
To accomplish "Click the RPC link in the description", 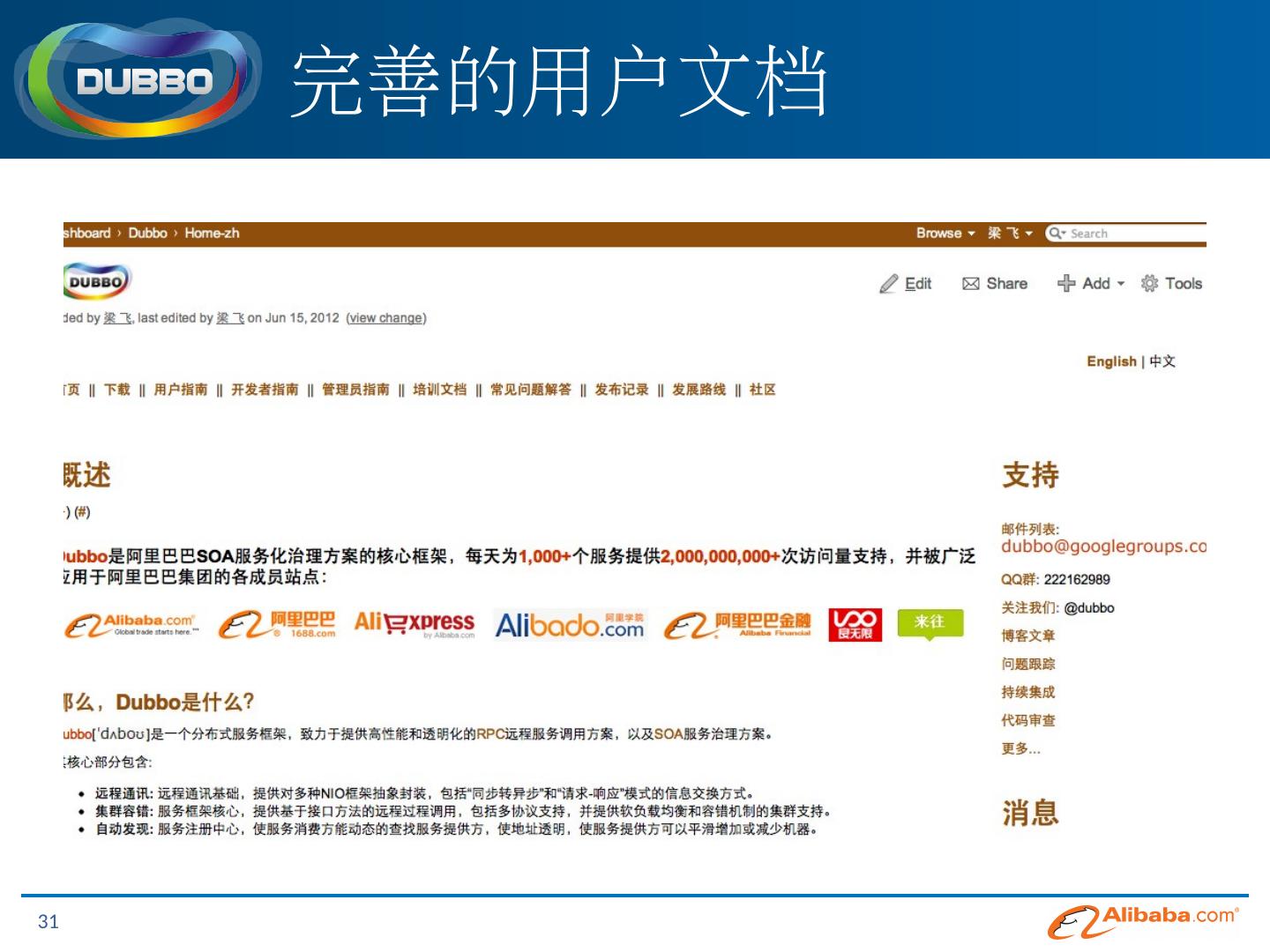I will (490, 734).
